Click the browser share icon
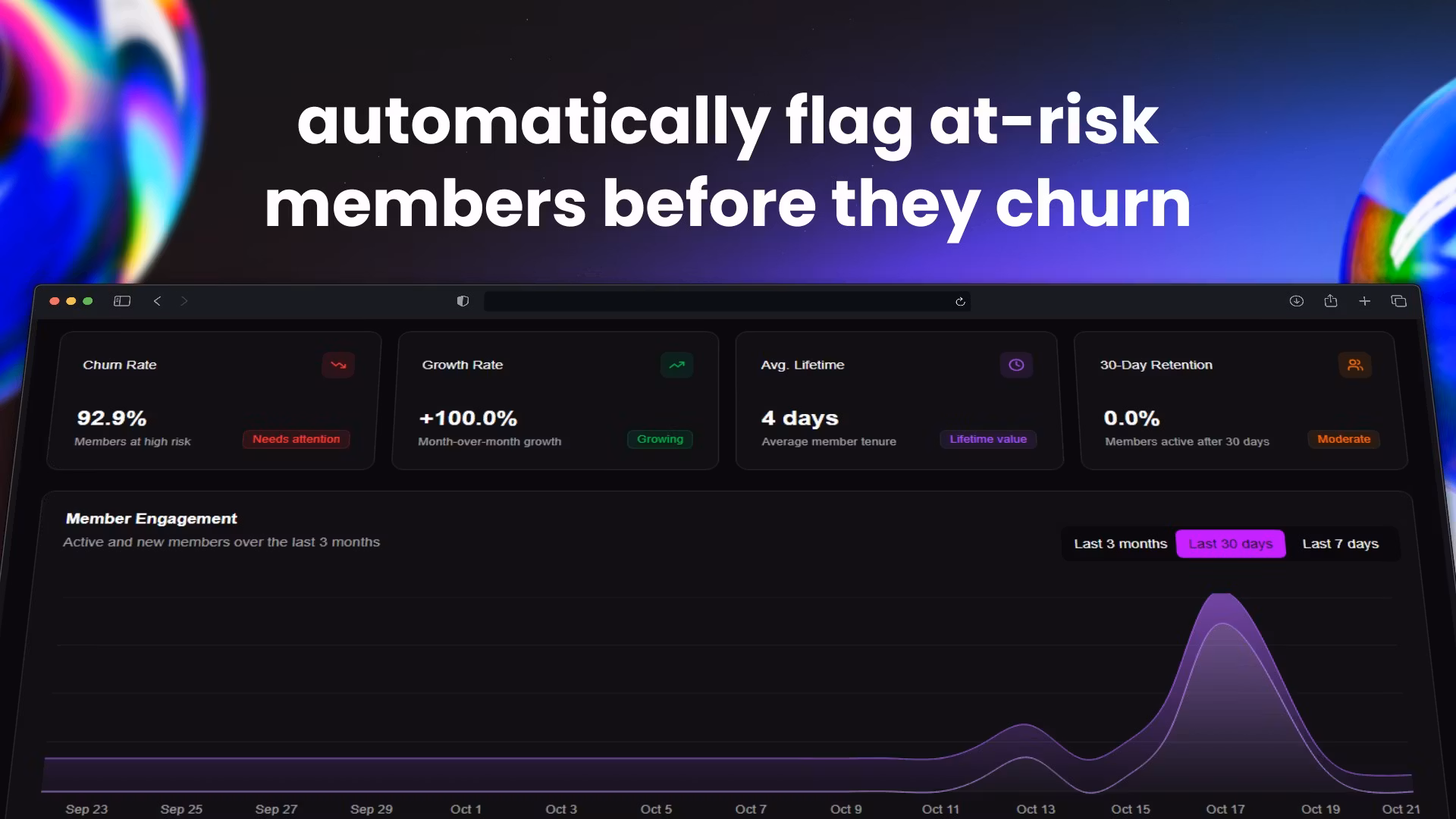 (x=1331, y=301)
